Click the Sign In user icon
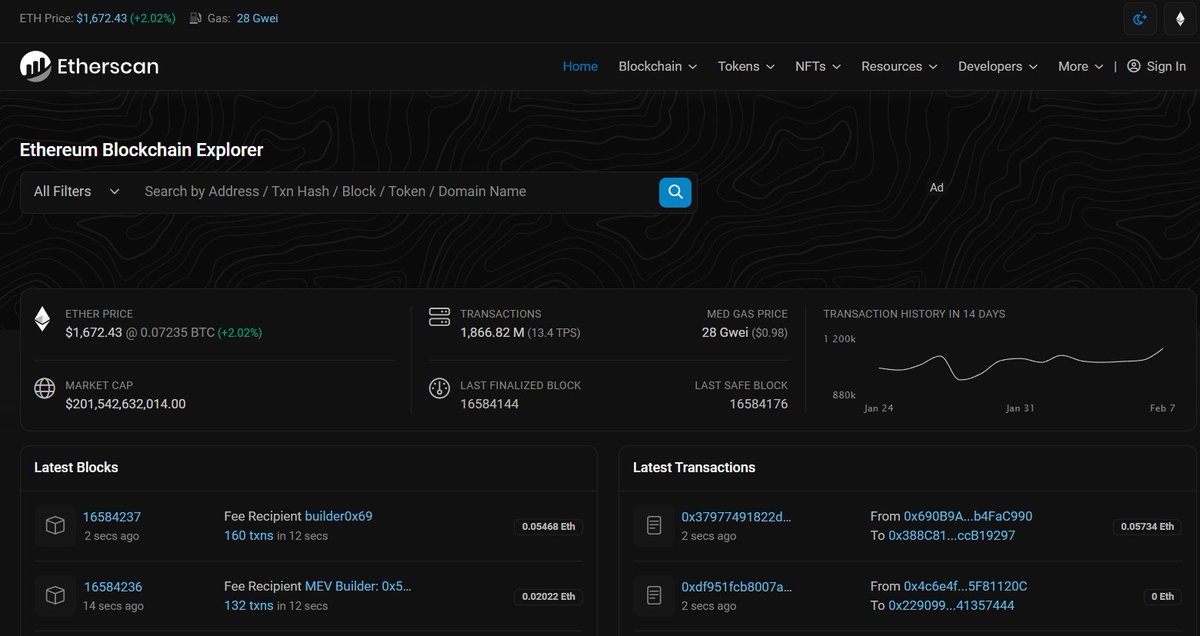Screen dimensions: 1200x636 (1134, 66)
